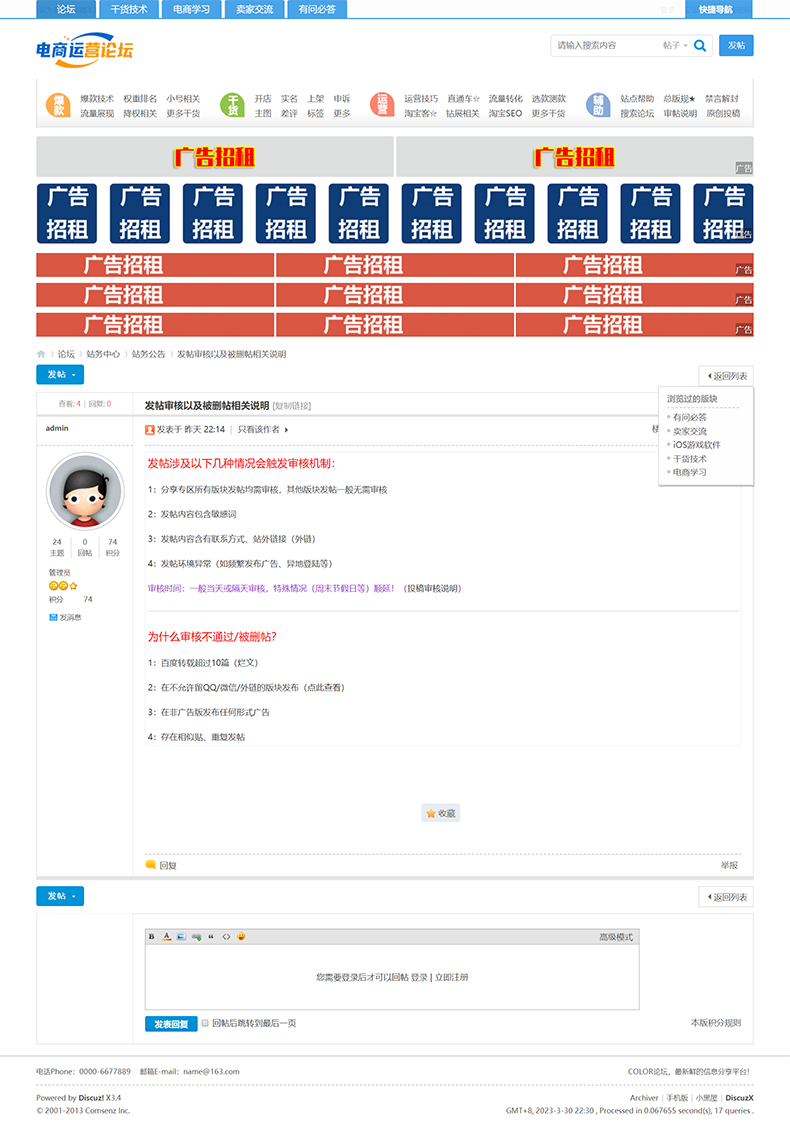This screenshot has width=790, height=1132.
Task: Open 有问必答 in browsed boards list
Action: [690, 417]
